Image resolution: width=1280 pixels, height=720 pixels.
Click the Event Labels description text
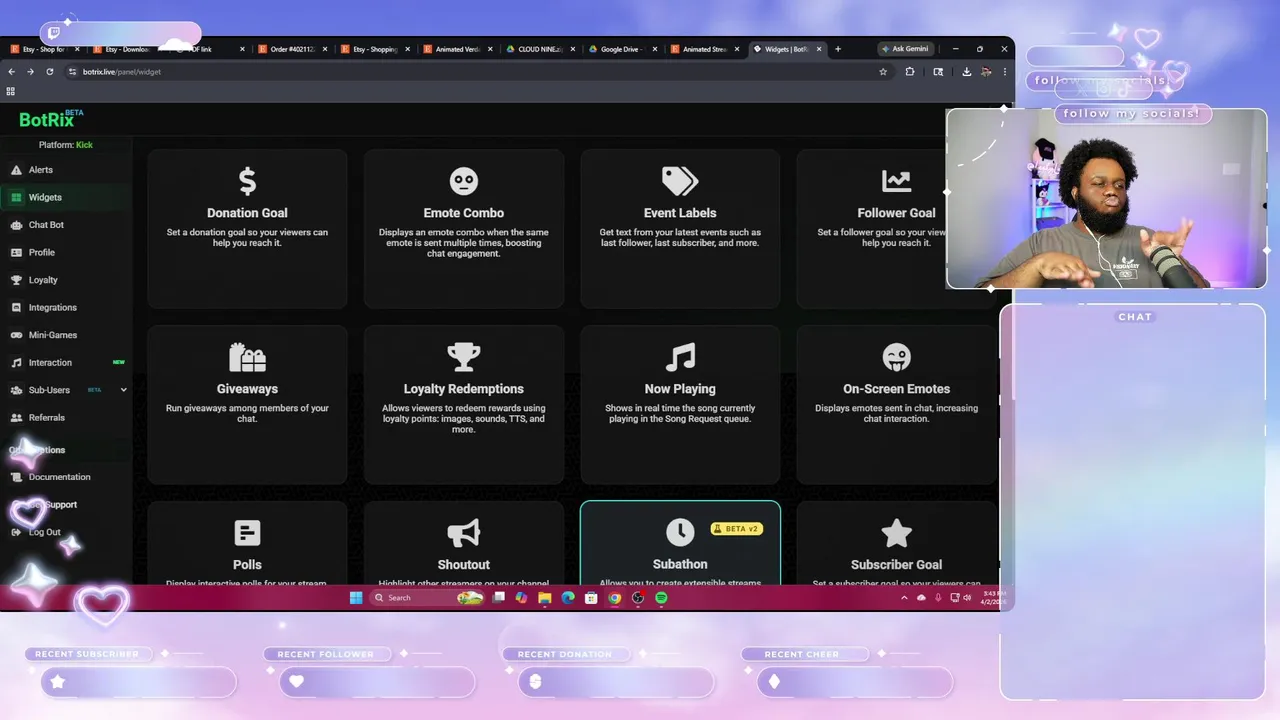tap(680, 238)
